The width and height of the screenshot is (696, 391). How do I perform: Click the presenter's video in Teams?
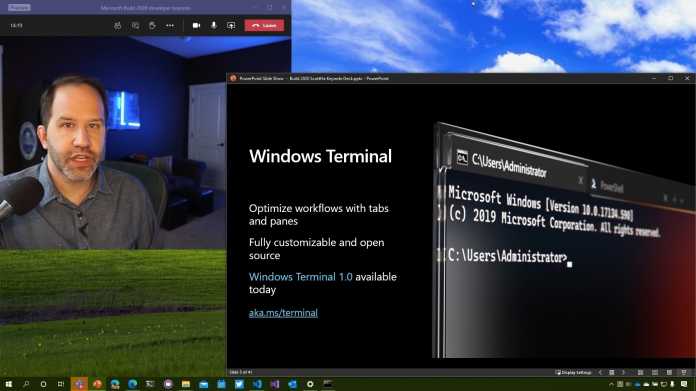click(x=113, y=143)
